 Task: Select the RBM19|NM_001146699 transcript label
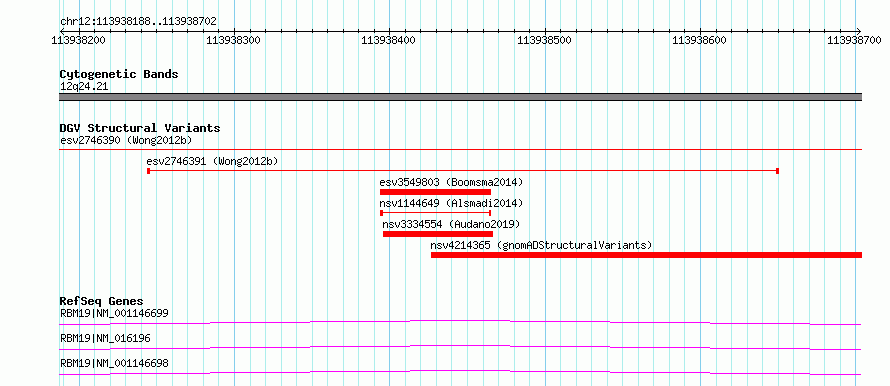pos(114,313)
